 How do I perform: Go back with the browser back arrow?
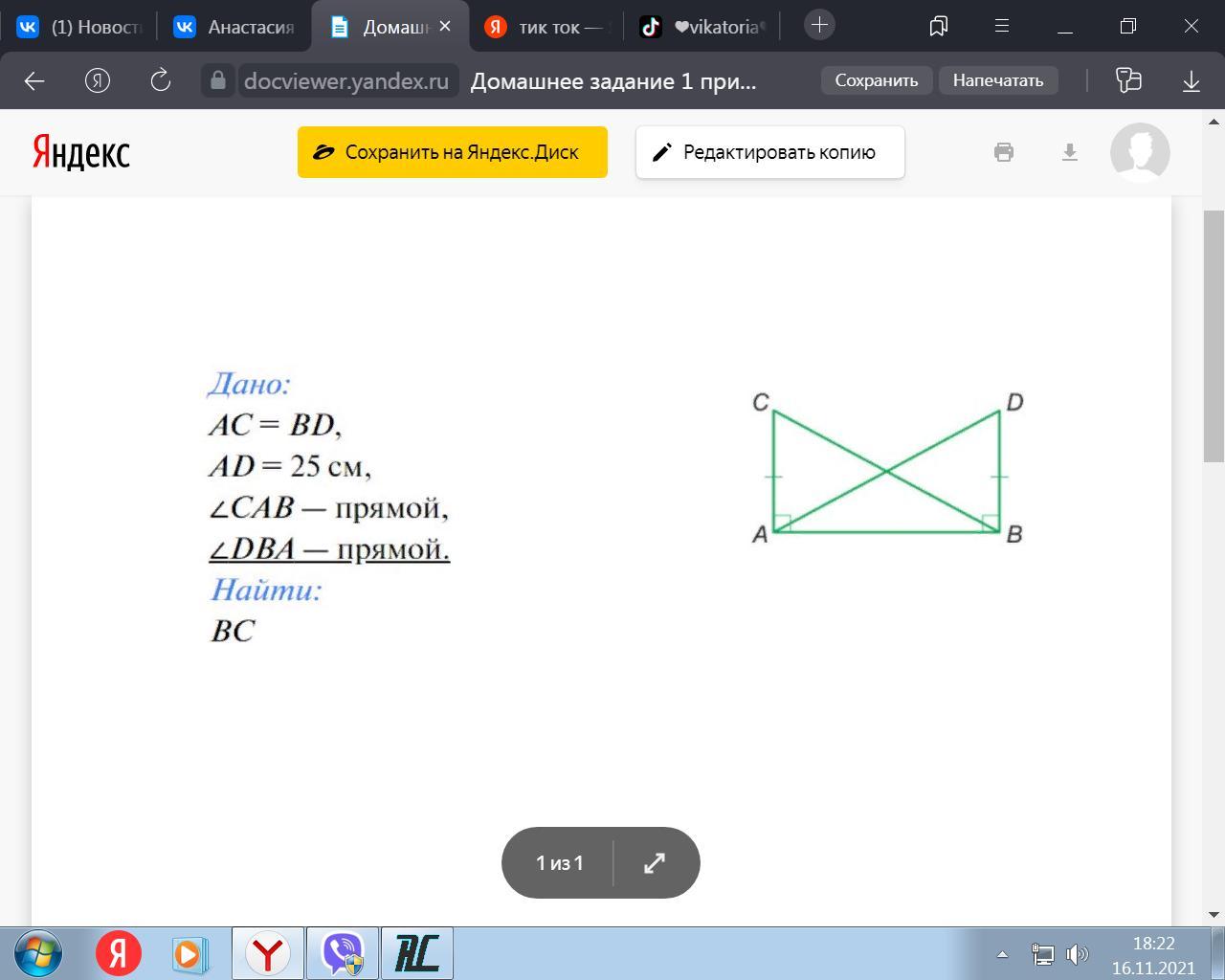(x=34, y=81)
